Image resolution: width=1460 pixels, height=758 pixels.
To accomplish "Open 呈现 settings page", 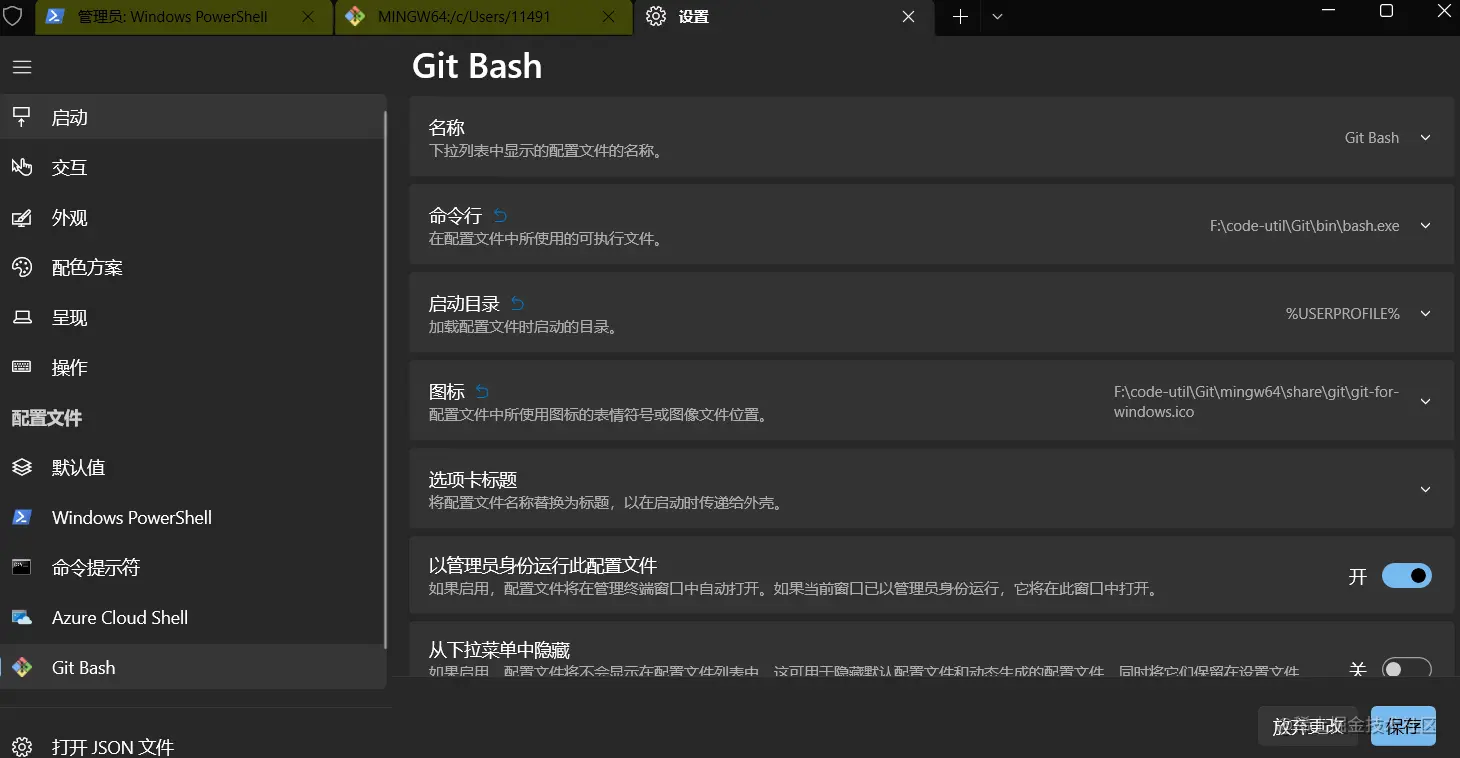I will tap(193, 317).
